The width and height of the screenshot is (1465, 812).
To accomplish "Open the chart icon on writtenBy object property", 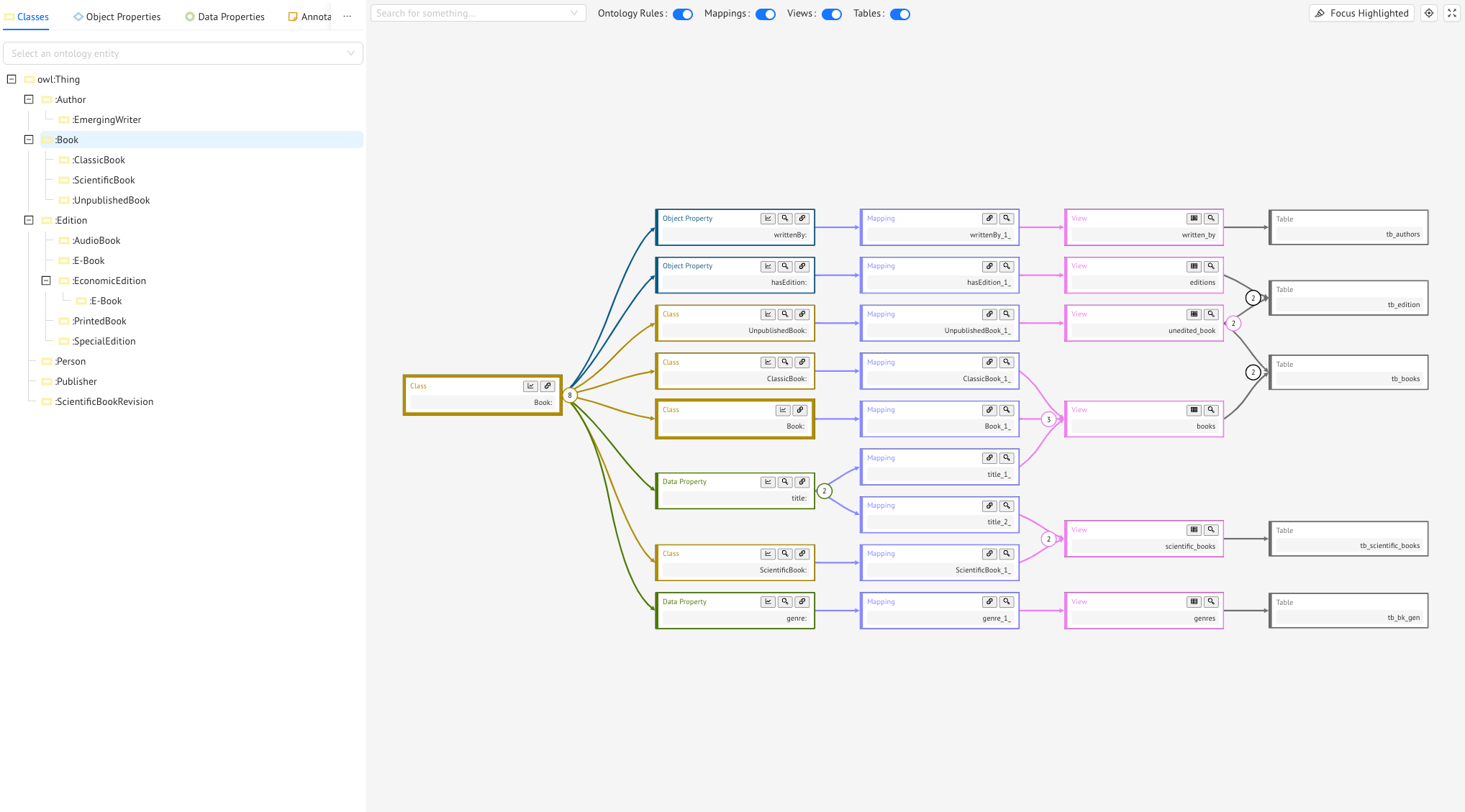I will [768, 218].
